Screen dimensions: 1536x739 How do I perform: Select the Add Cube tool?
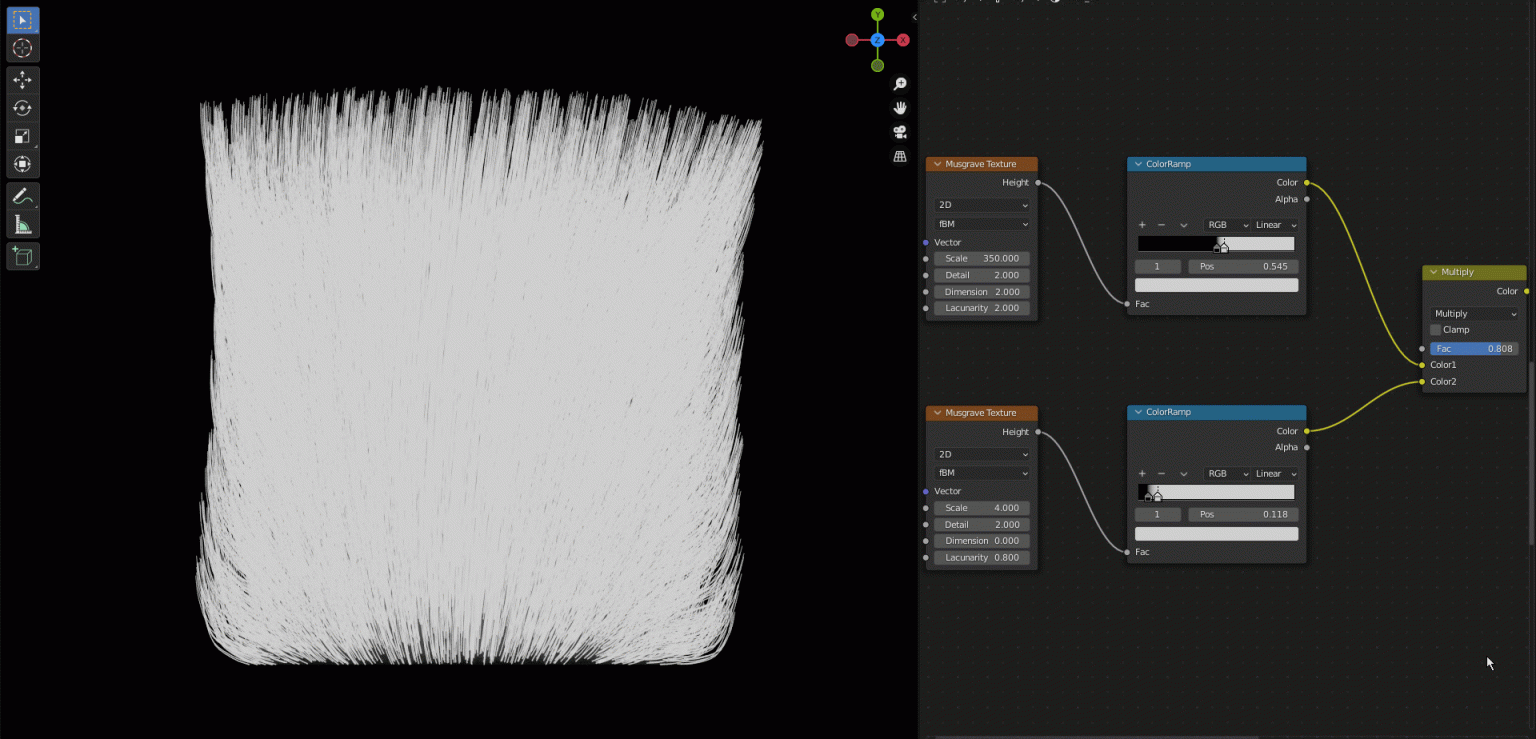tap(22, 256)
